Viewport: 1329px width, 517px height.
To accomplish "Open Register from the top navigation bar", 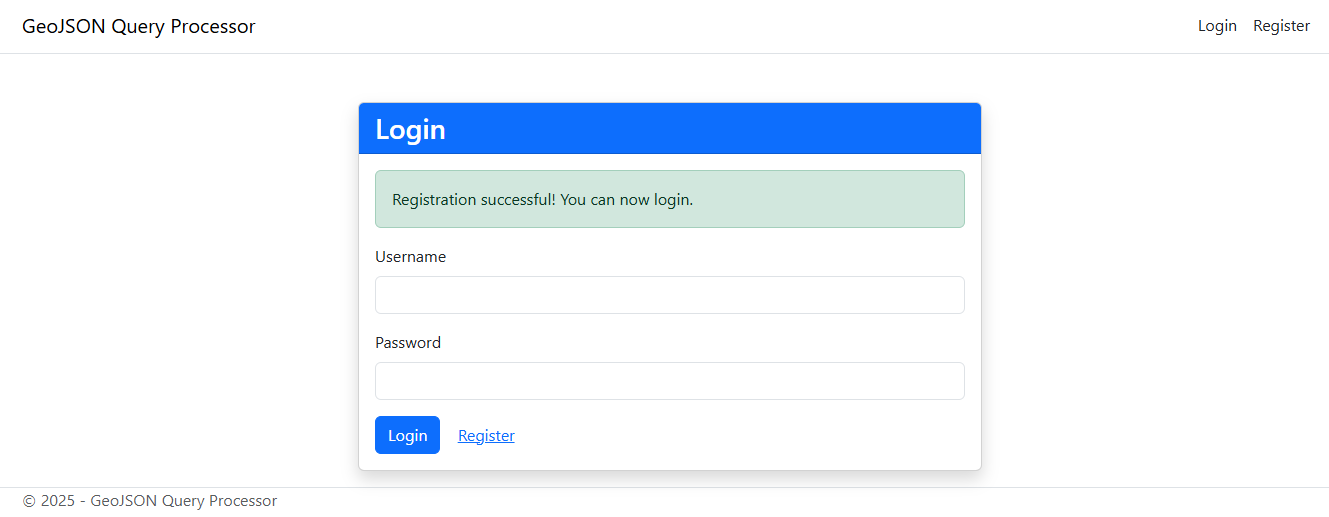I will 1281,26.
